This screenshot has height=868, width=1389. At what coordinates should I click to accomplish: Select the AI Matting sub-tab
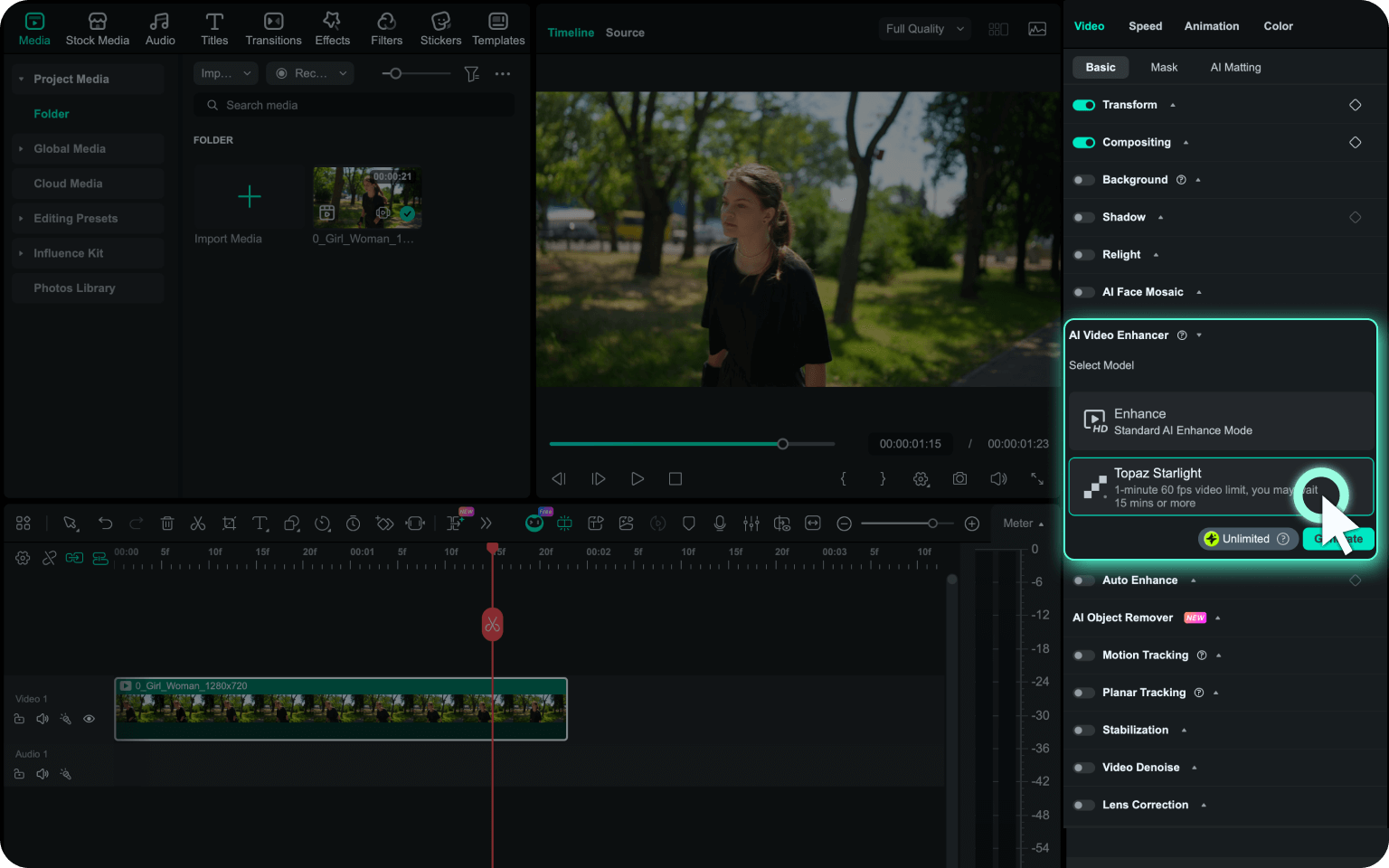(1235, 67)
